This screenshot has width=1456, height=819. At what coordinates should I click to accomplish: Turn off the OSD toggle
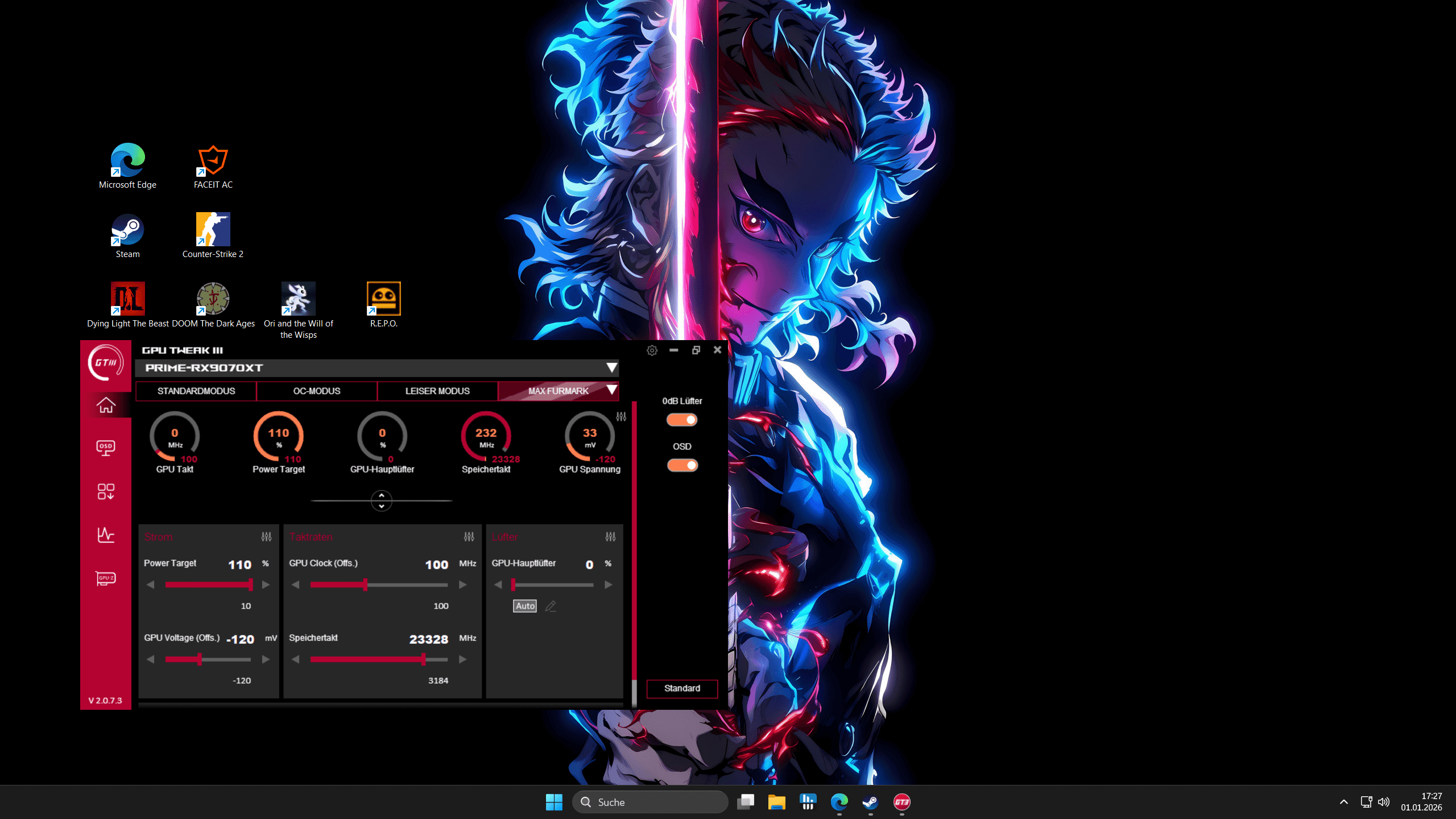tap(682, 465)
